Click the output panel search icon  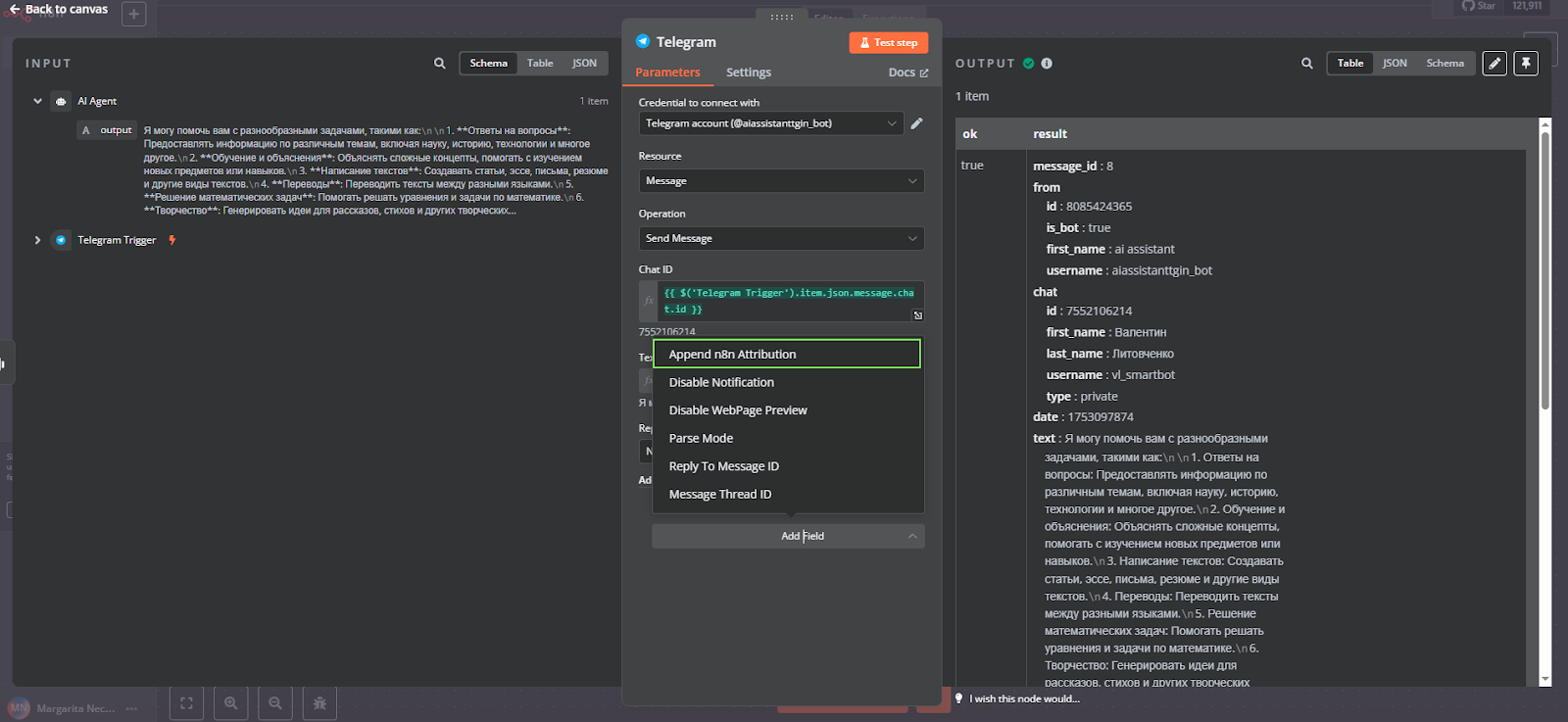pos(1306,63)
